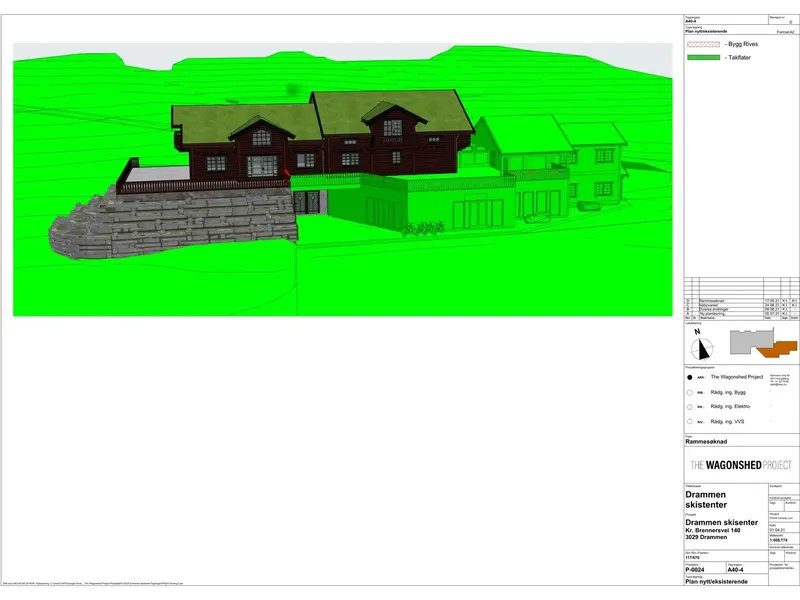This screenshot has width=800, height=600.
Task: Click revision row C 'Nabovarsel'
Action: pyautogui.click(x=741, y=305)
